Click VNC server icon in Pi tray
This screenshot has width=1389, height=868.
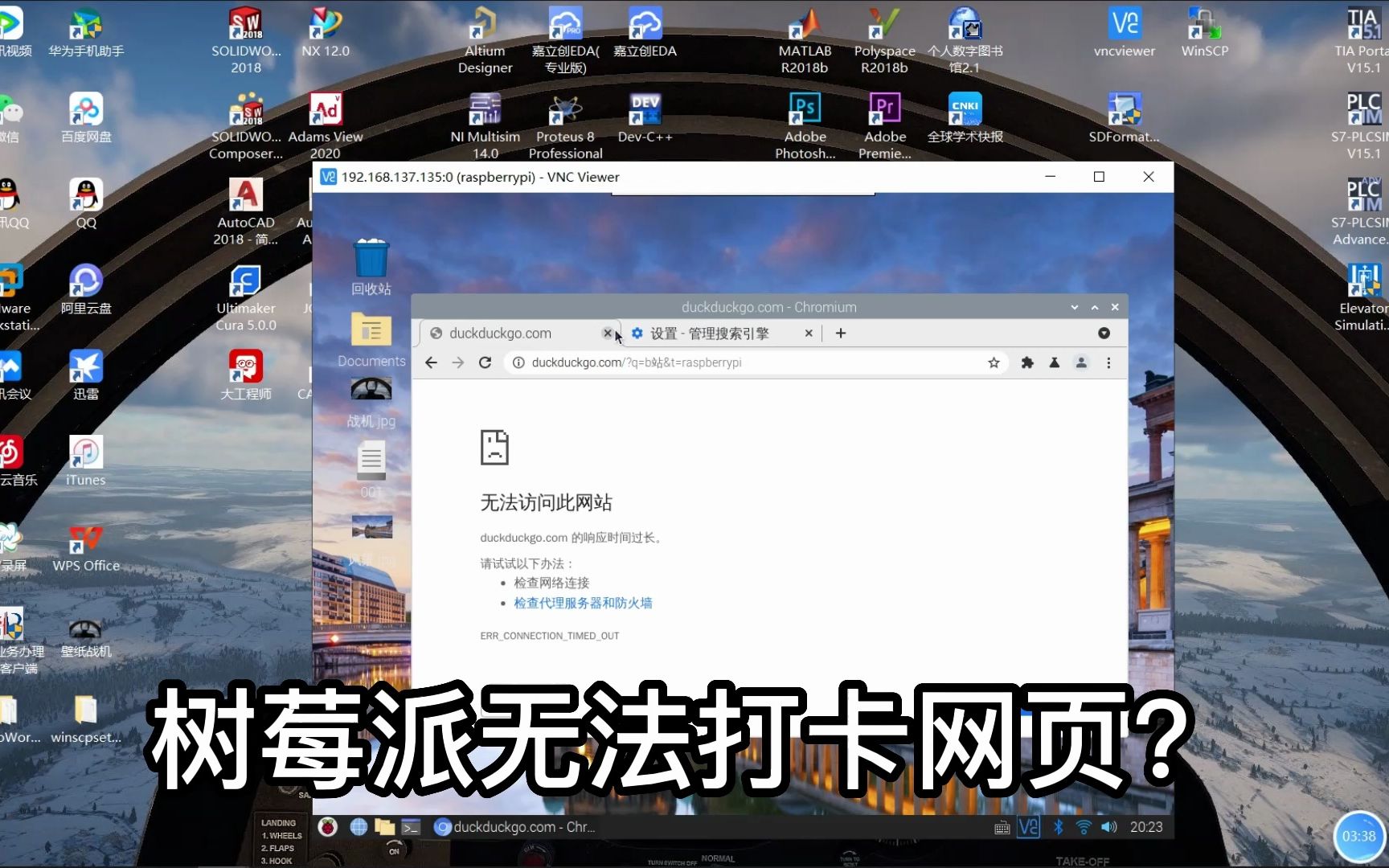click(1029, 827)
